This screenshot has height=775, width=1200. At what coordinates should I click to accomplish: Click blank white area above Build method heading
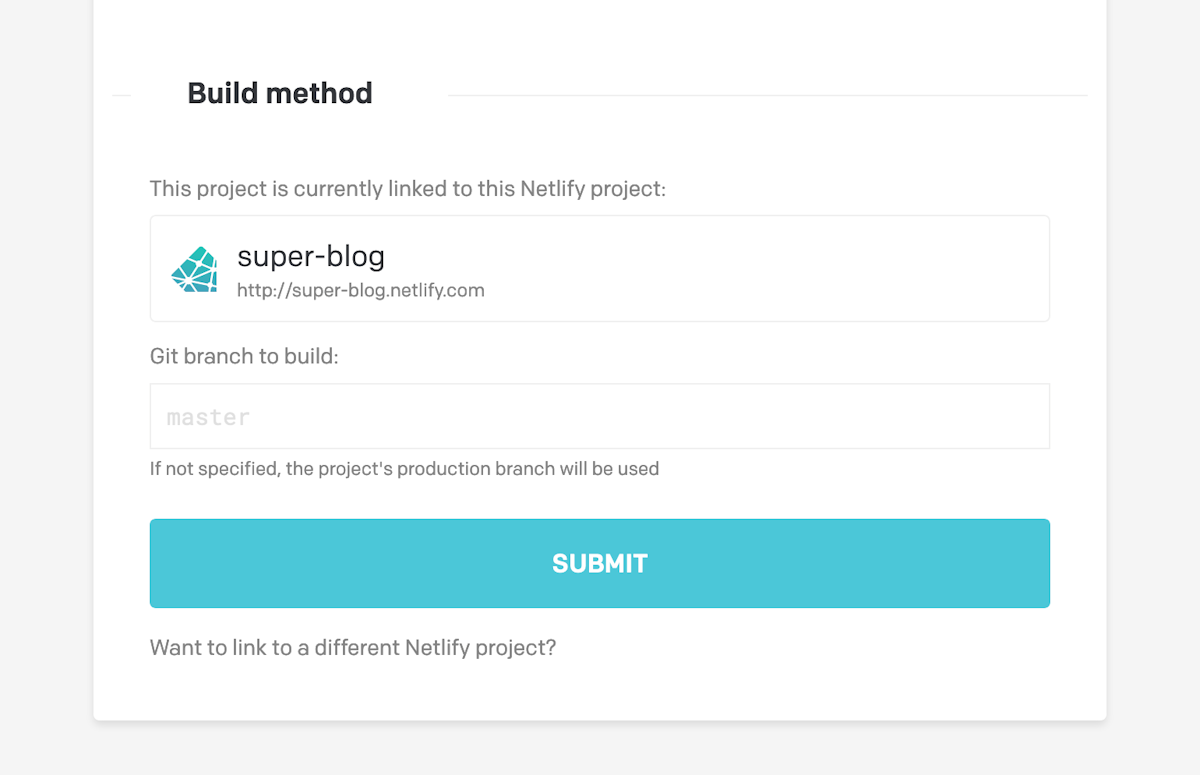click(x=600, y=35)
